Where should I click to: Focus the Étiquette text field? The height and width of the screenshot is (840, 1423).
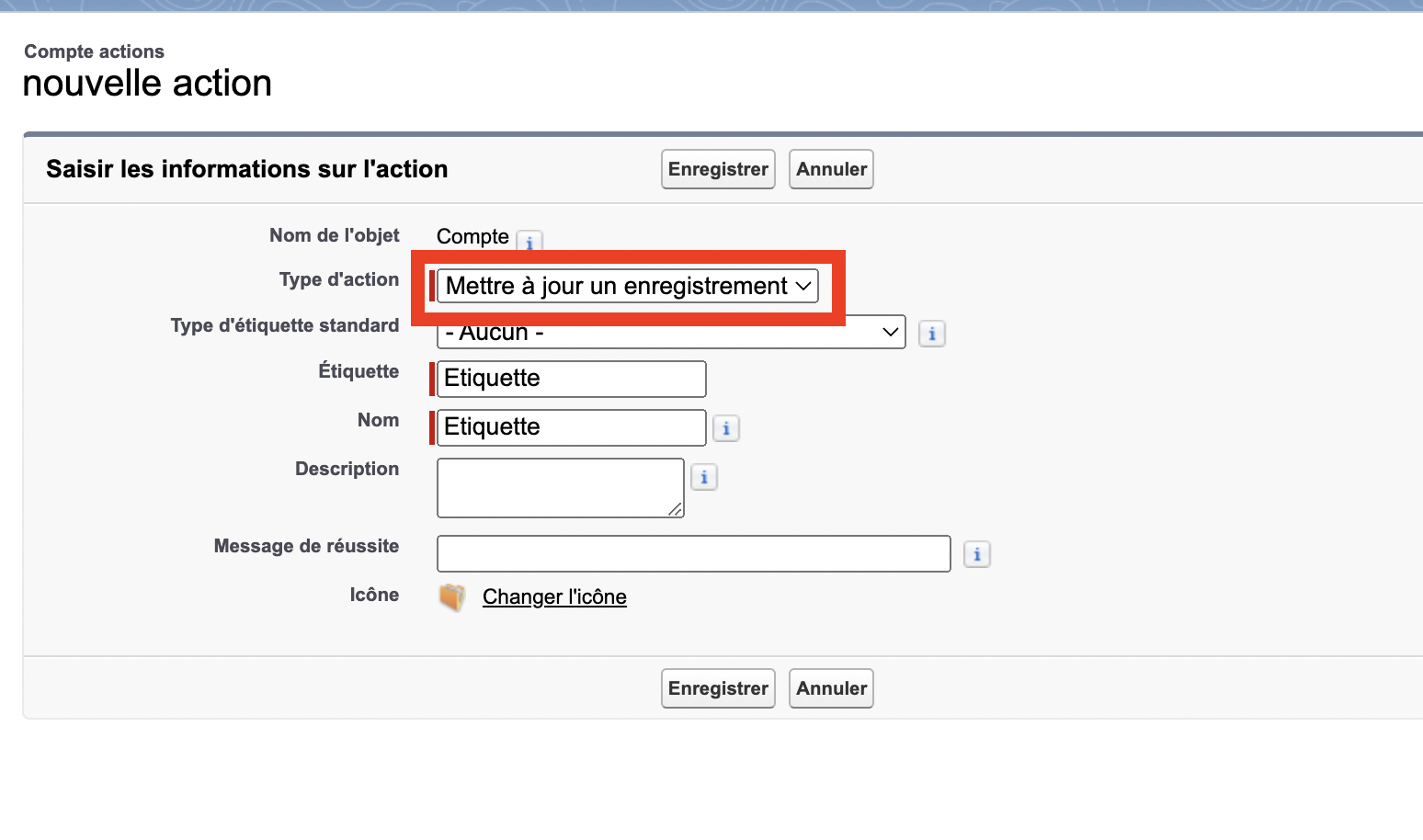(572, 379)
